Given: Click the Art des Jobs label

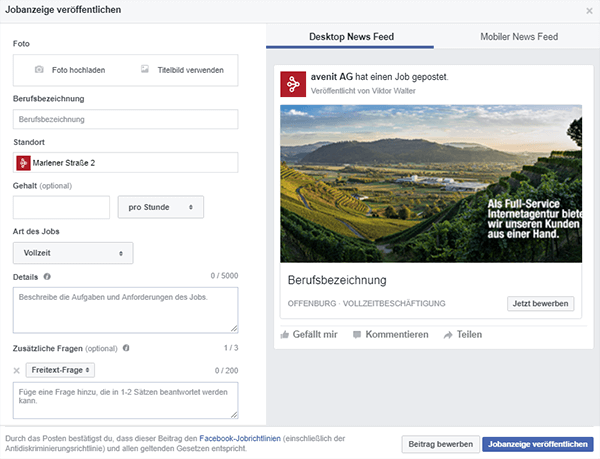Looking at the screenshot, I should pyautogui.click(x=36, y=231).
